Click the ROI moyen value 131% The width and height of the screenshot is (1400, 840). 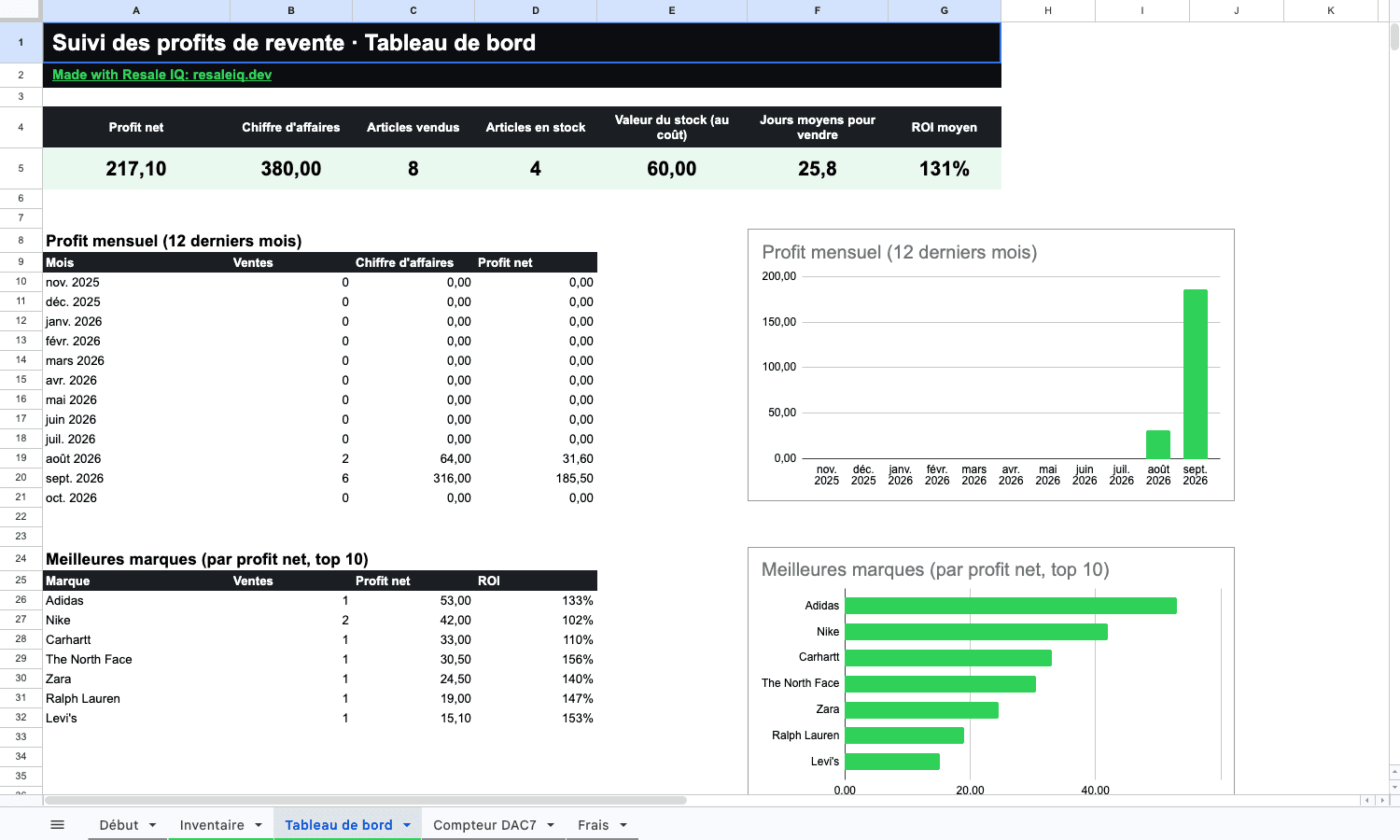(945, 169)
